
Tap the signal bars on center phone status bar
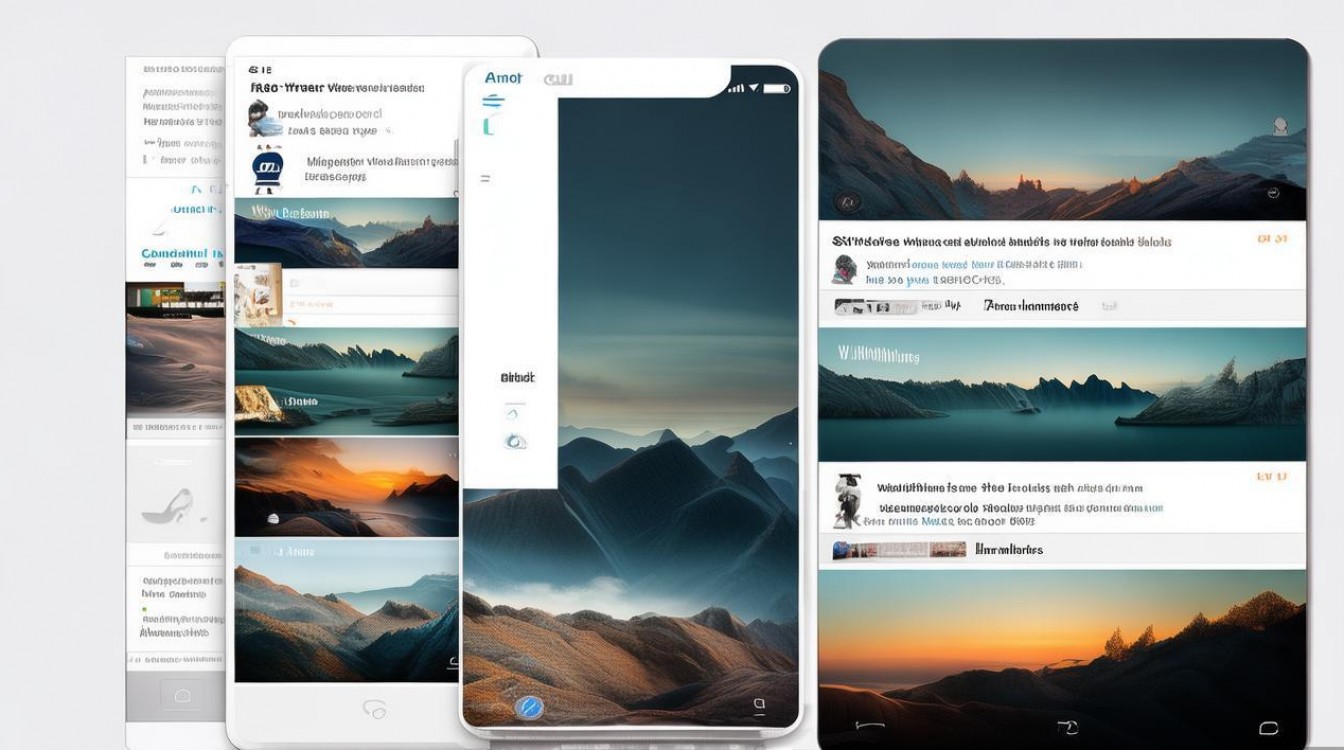pos(737,88)
